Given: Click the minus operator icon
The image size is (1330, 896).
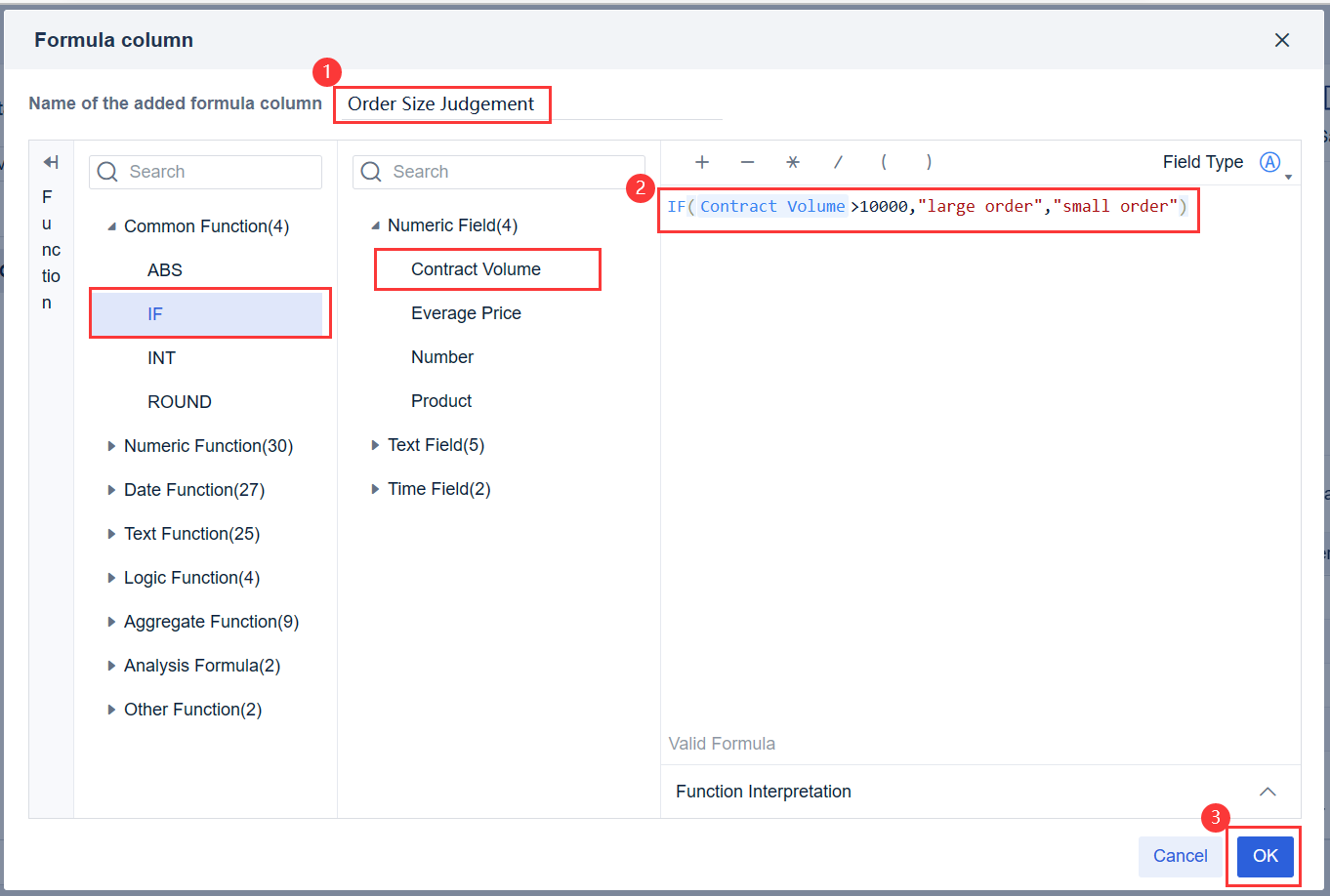Looking at the screenshot, I should pos(747,162).
